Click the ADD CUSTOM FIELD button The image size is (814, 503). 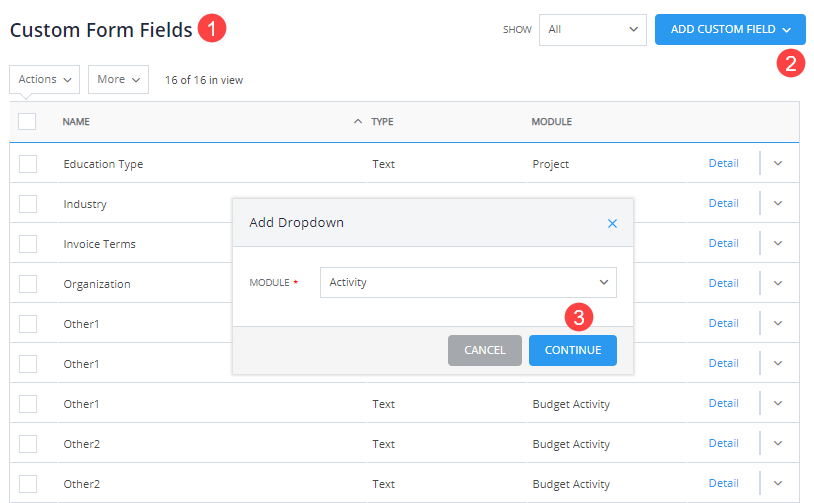tap(730, 30)
